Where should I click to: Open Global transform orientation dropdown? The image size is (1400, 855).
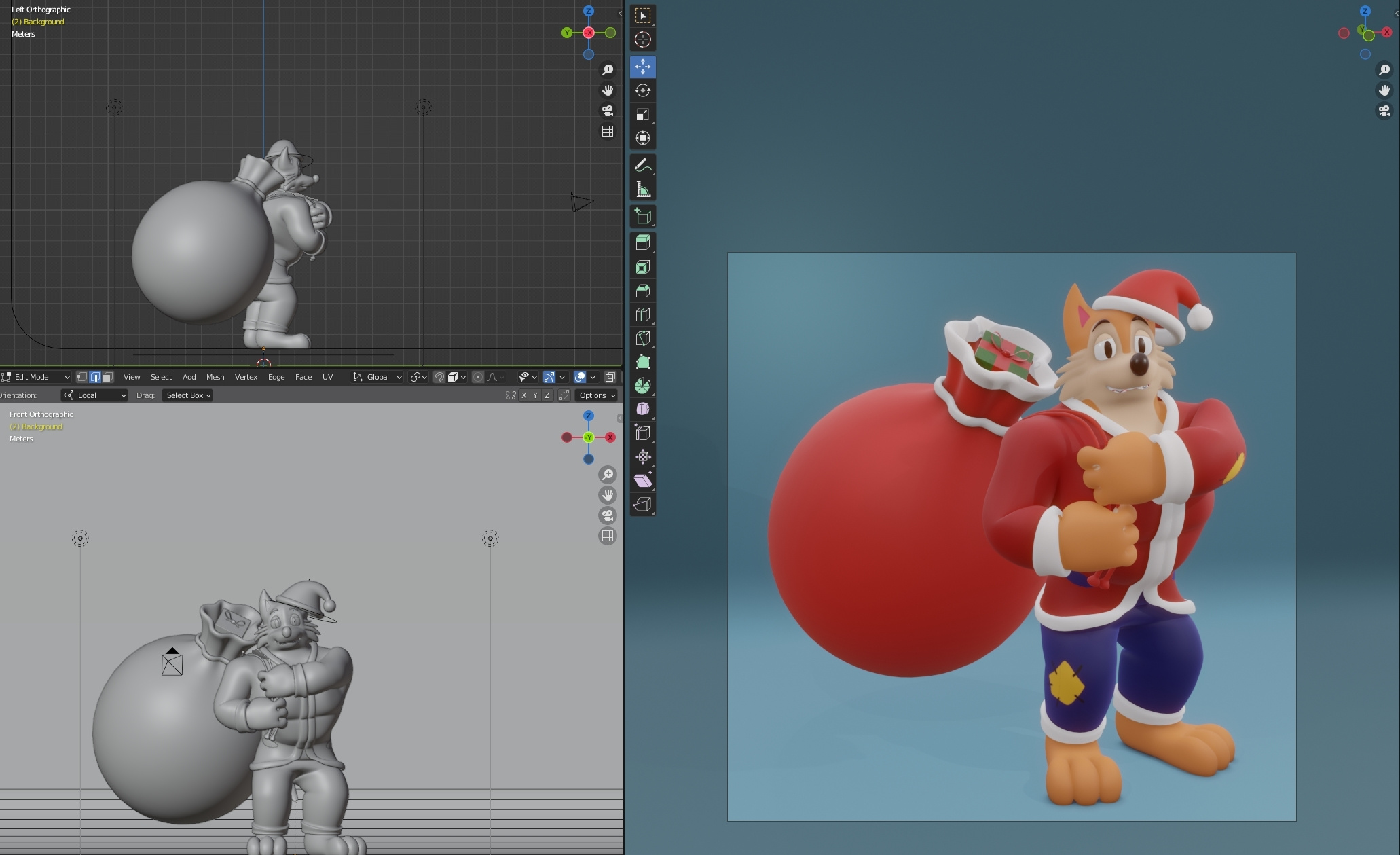pos(377,377)
